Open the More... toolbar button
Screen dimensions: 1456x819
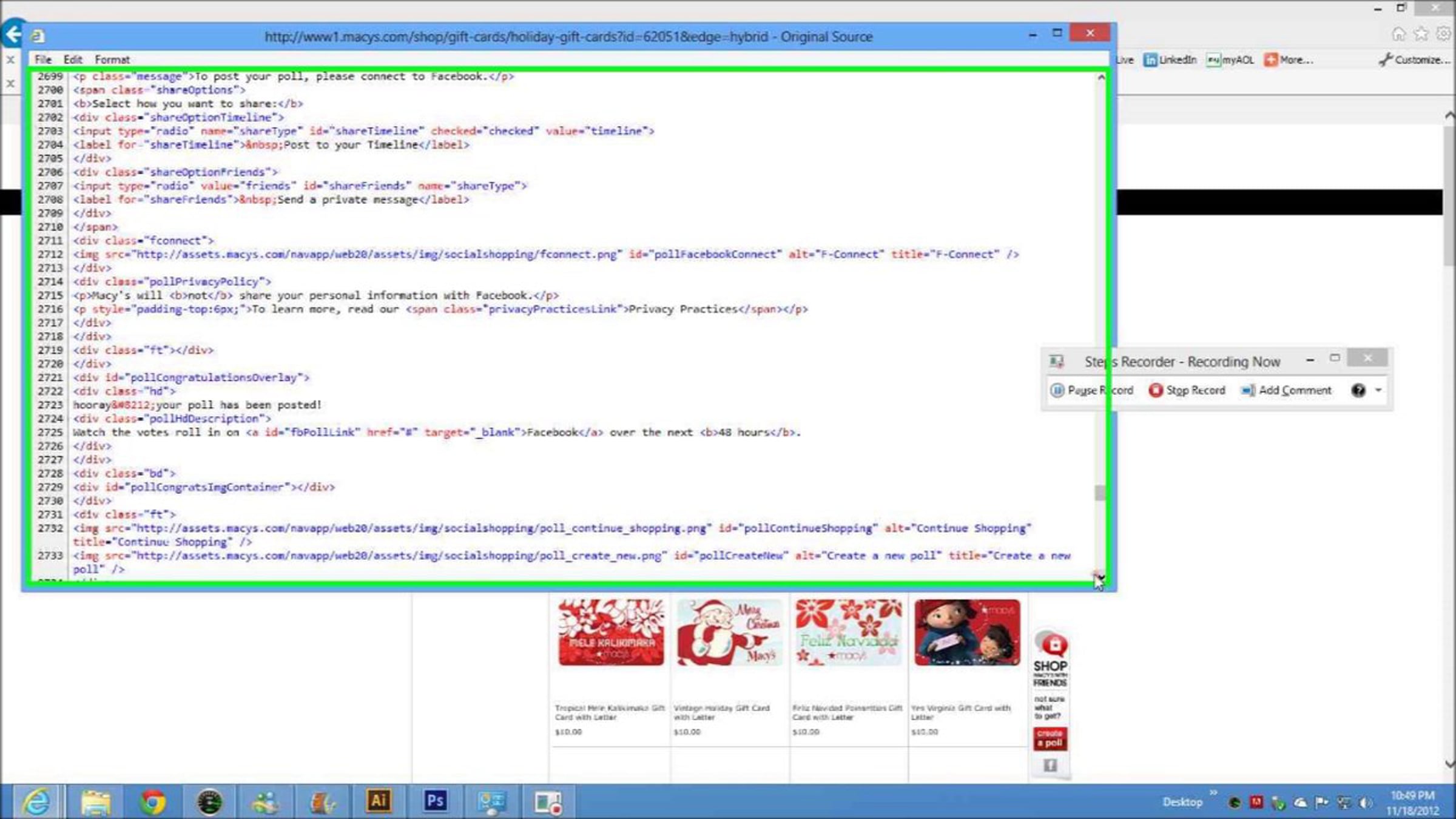tap(1289, 59)
